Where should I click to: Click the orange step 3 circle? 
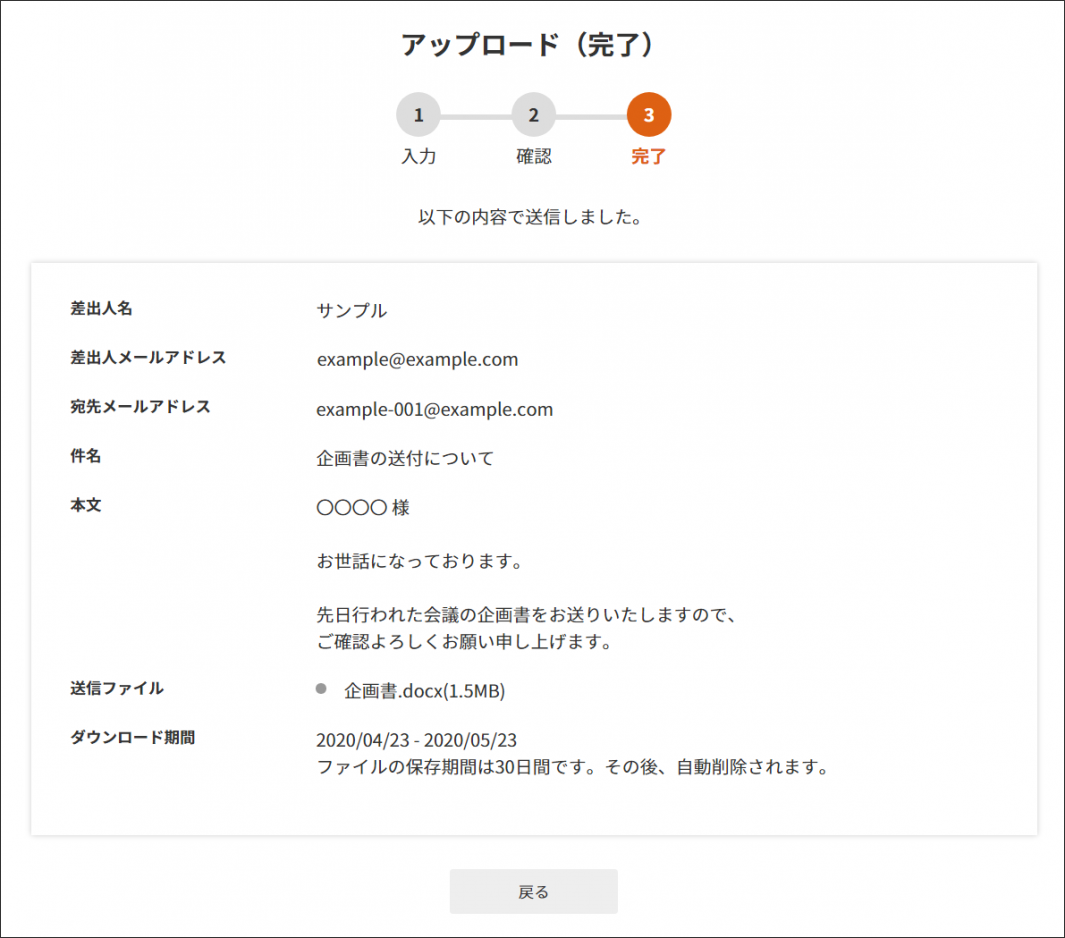[x=648, y=115]
